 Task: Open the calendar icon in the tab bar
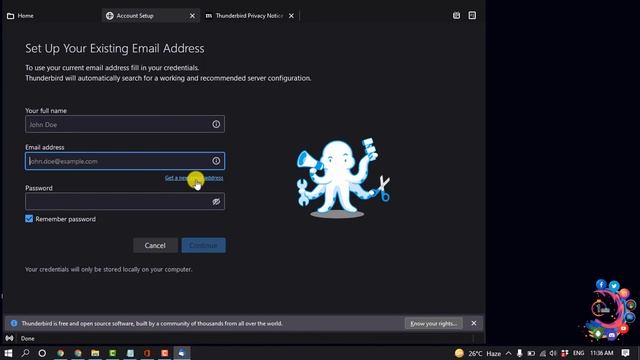pyautogui.click(x=456, y=16)
